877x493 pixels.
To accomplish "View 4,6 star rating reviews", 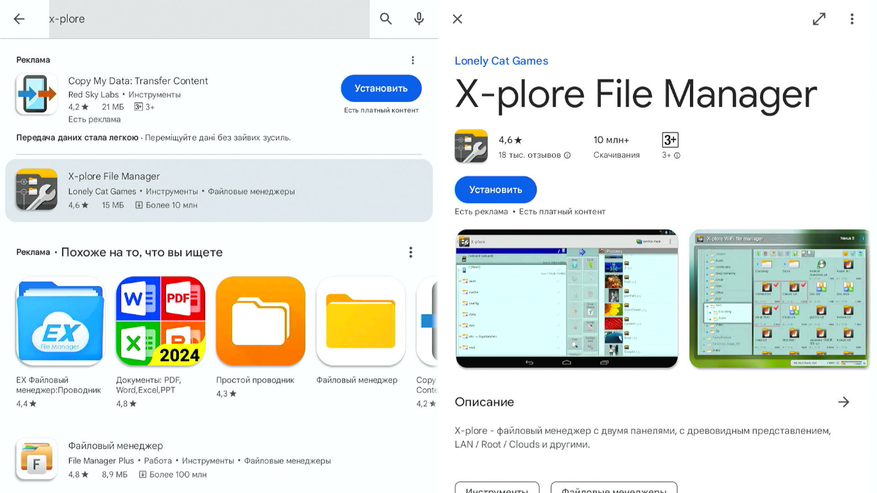I will (510, 140).
